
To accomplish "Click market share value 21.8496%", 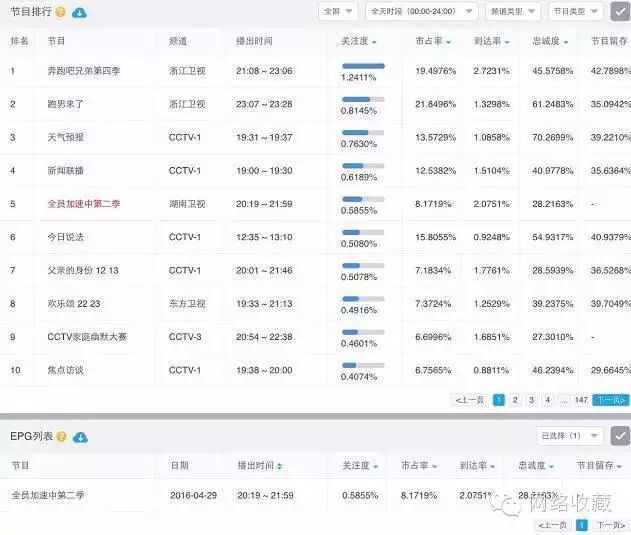I will click(x=435, y=104).
